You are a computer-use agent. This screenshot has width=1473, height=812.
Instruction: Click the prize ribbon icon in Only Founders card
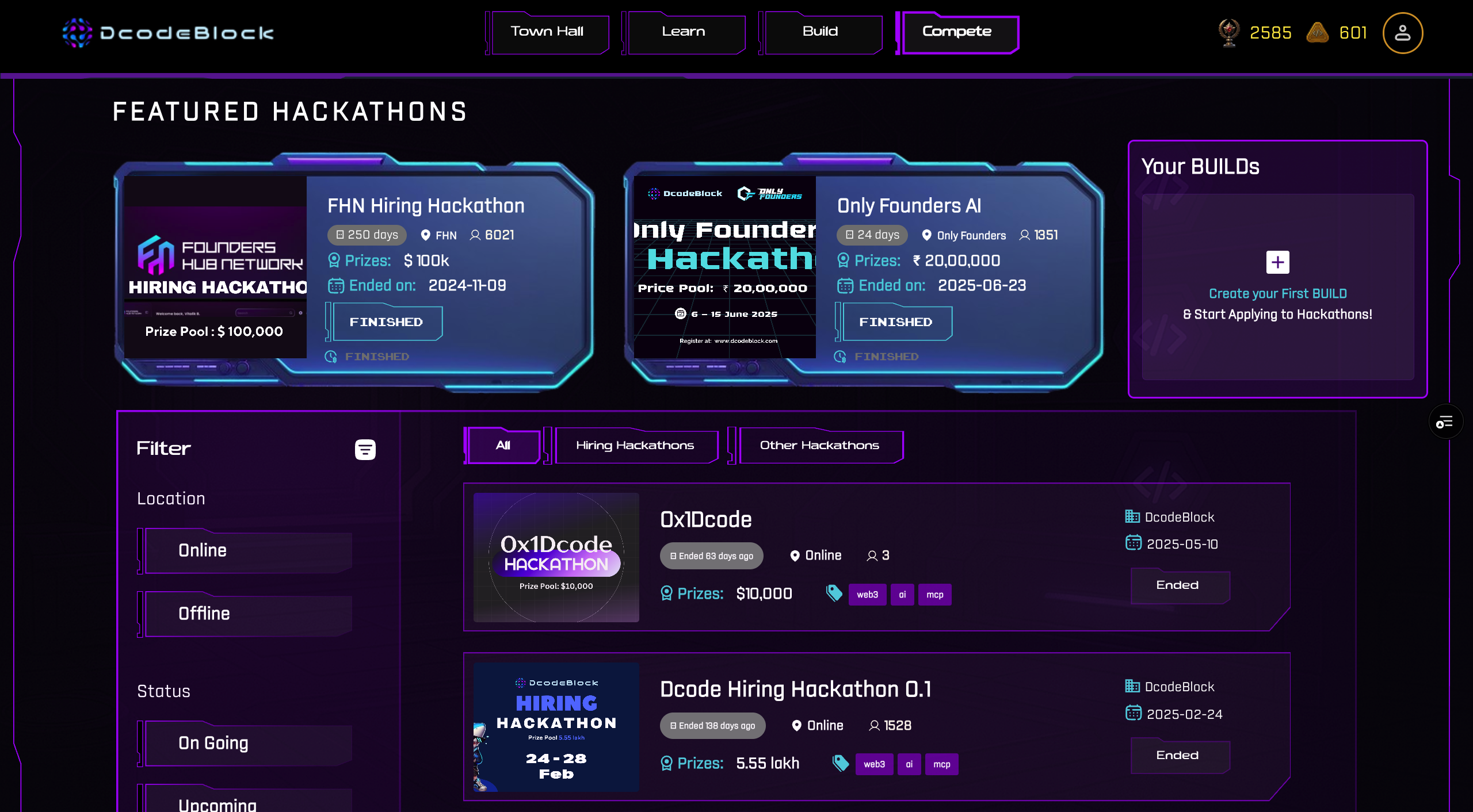(x=843, y=261)
